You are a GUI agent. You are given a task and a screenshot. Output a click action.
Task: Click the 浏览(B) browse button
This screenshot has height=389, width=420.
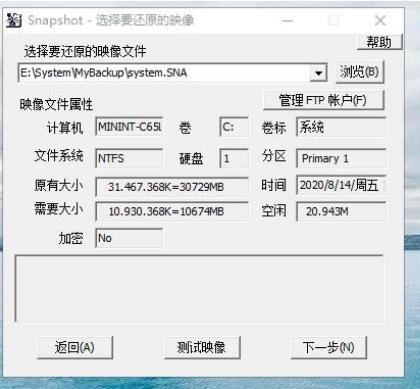click(x=360, y=72)
